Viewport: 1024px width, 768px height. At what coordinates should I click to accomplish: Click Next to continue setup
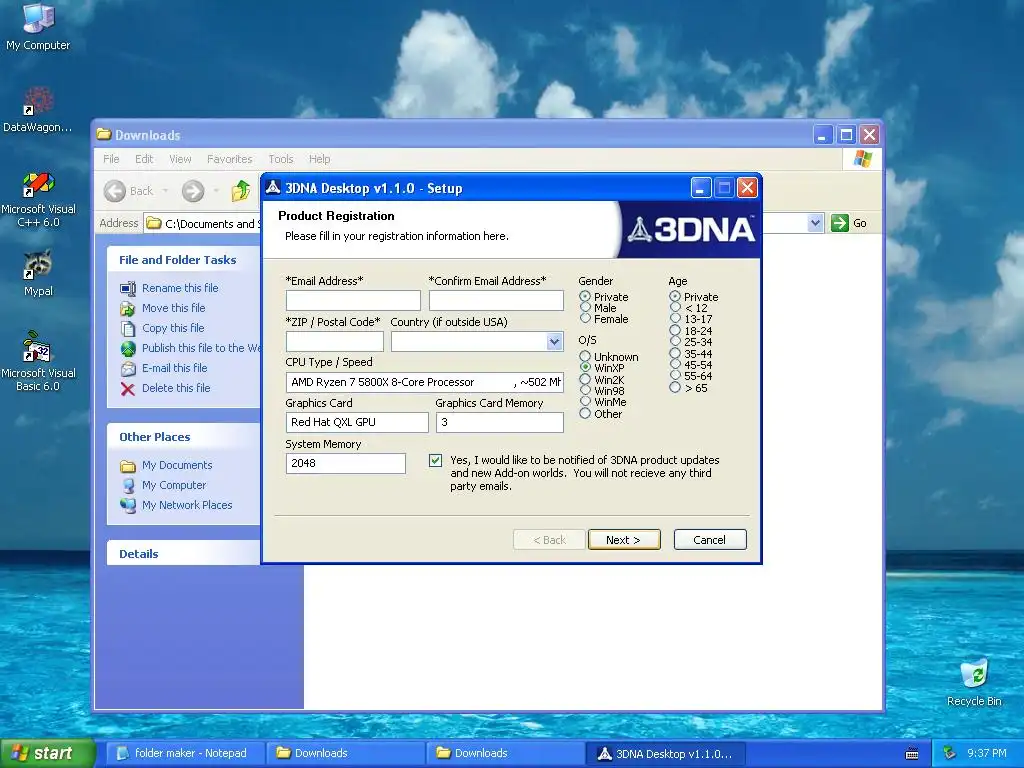(624, 539)
